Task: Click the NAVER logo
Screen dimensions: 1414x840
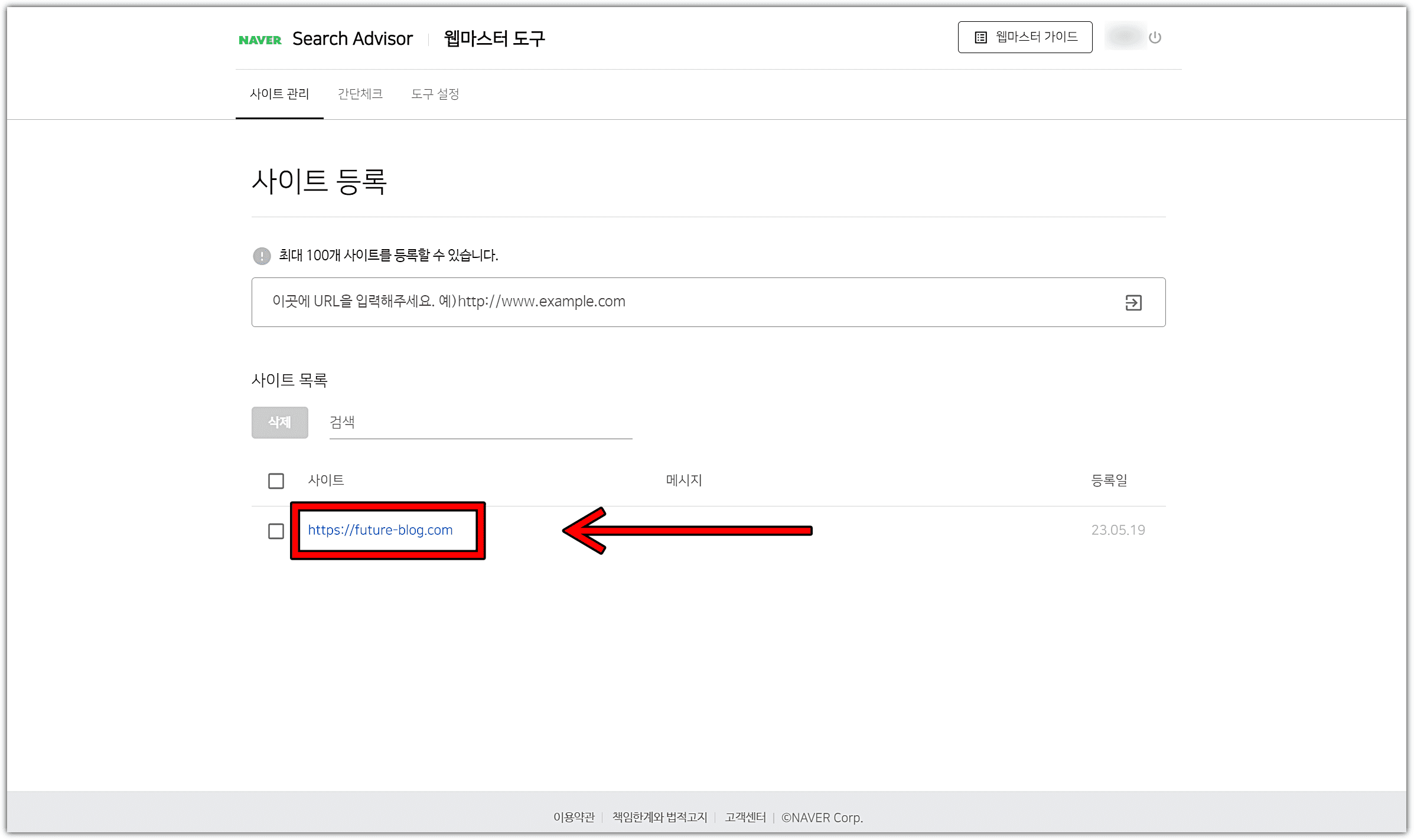Action: (260, 40)
